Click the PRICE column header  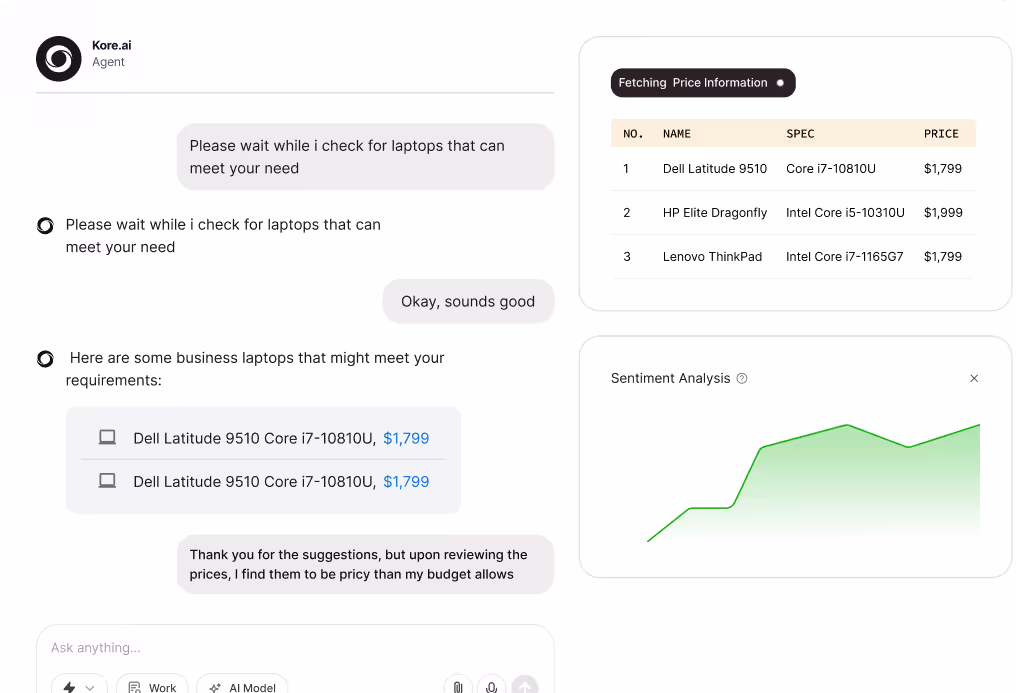(x=941, y=133)
